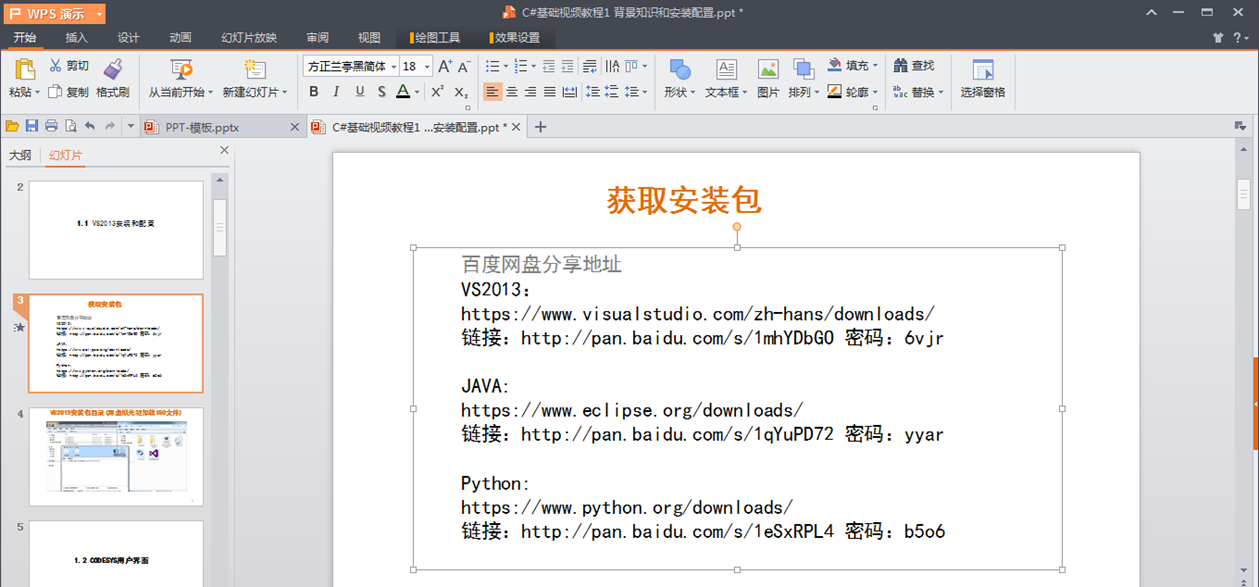The width and height of the screenshot is (1259, 587).
Task: Expand the numbered list dropdown arrow
Action: 533,66
